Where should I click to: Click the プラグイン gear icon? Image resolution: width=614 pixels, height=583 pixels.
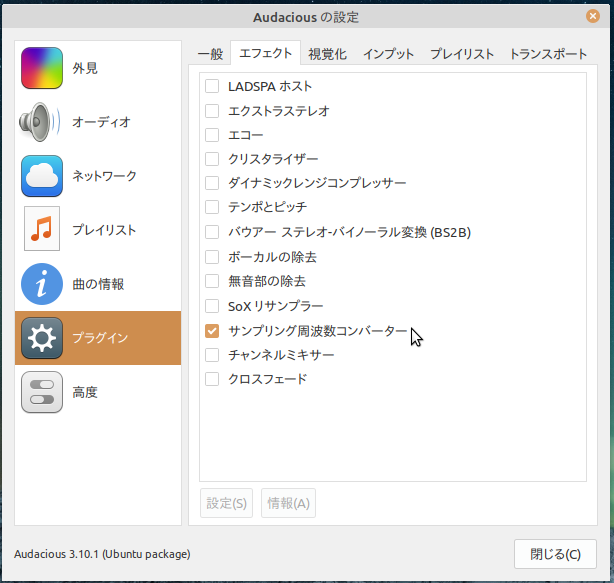[42, 338]
